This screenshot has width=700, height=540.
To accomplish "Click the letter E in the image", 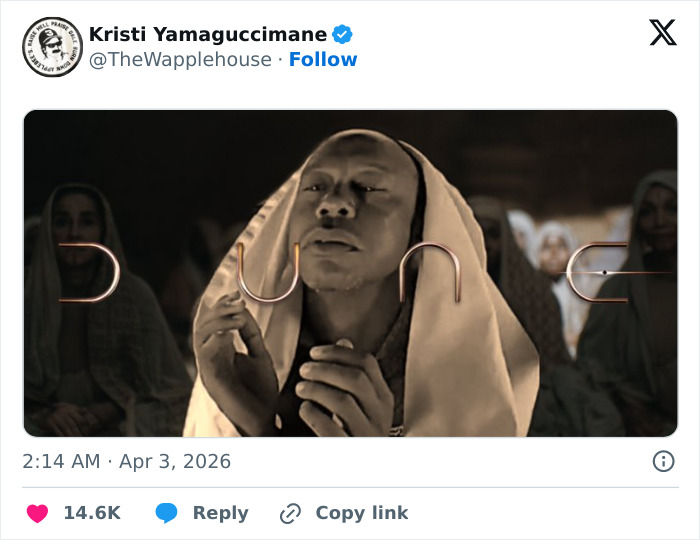I will tap(602, 272).
